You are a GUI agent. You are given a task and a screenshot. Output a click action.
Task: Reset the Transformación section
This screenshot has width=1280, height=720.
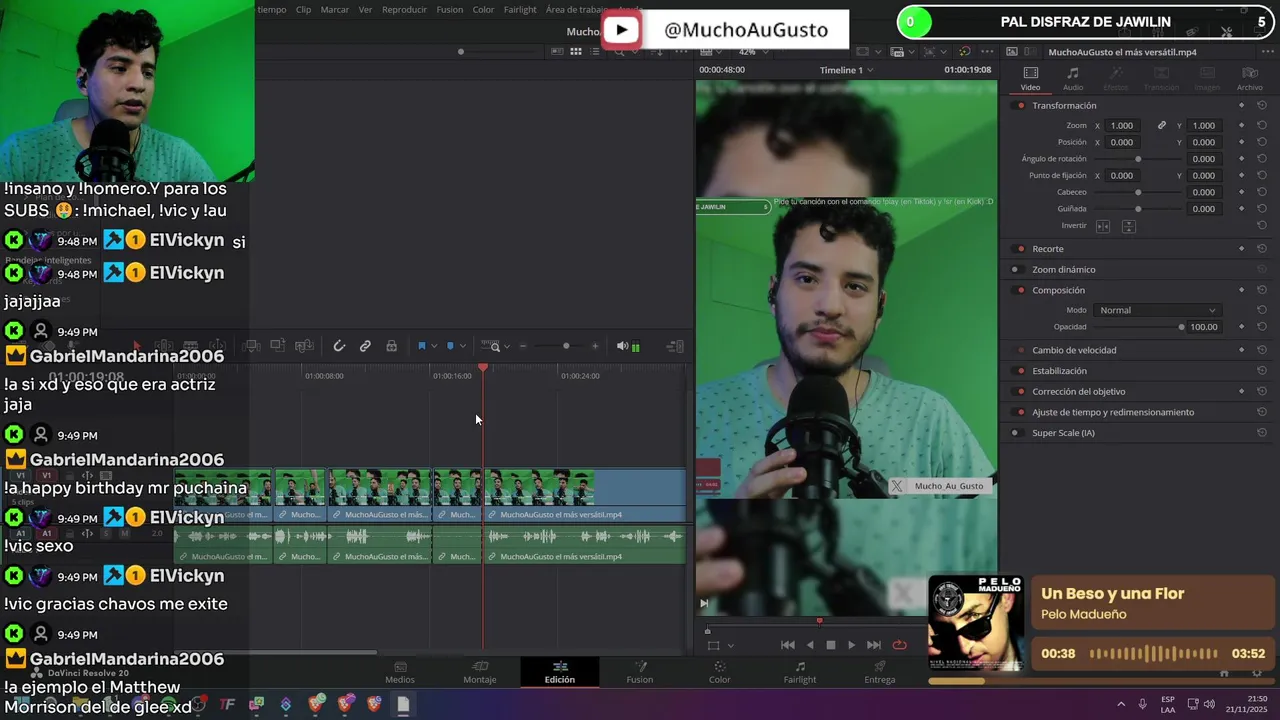[1261, 105]
